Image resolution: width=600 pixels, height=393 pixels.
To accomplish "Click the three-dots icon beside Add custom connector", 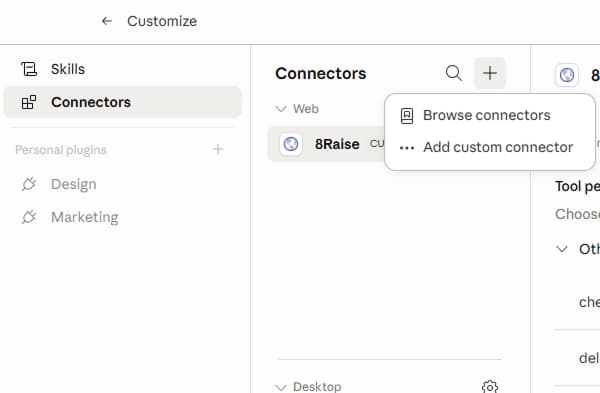I will [x=407, y=148].
